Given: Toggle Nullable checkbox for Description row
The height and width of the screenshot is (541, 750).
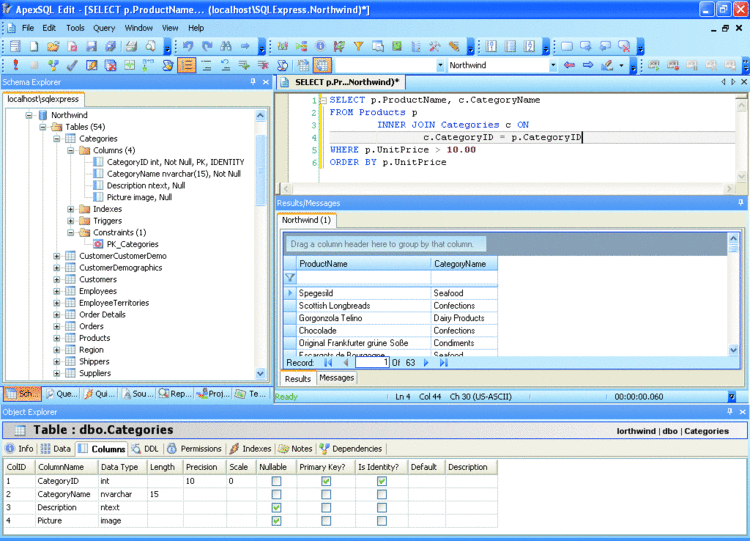Looking at the screenshot, I should pyautogui.click(x=276, y=507).
